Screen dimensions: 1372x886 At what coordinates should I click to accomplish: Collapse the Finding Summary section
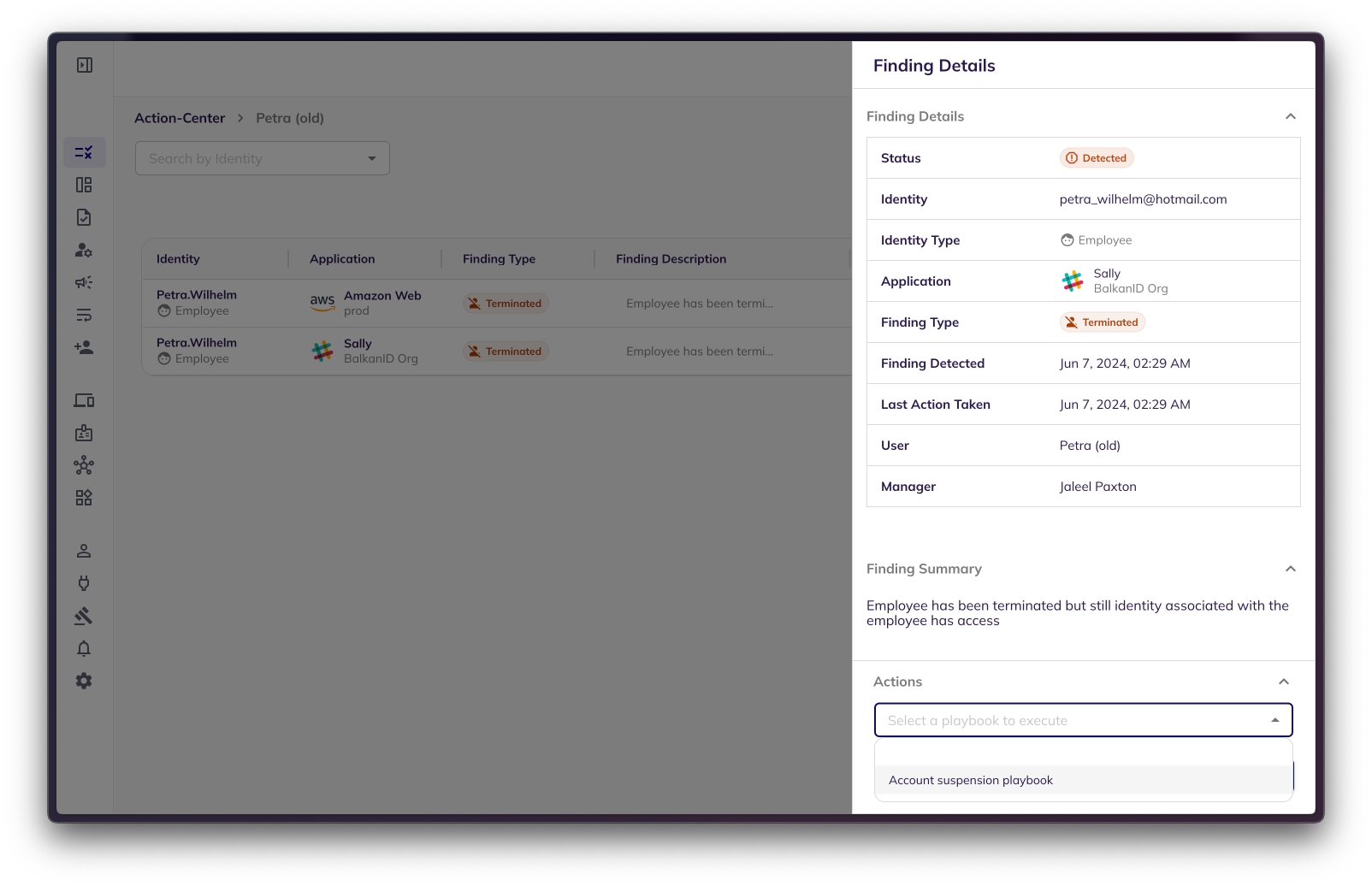1291,569
